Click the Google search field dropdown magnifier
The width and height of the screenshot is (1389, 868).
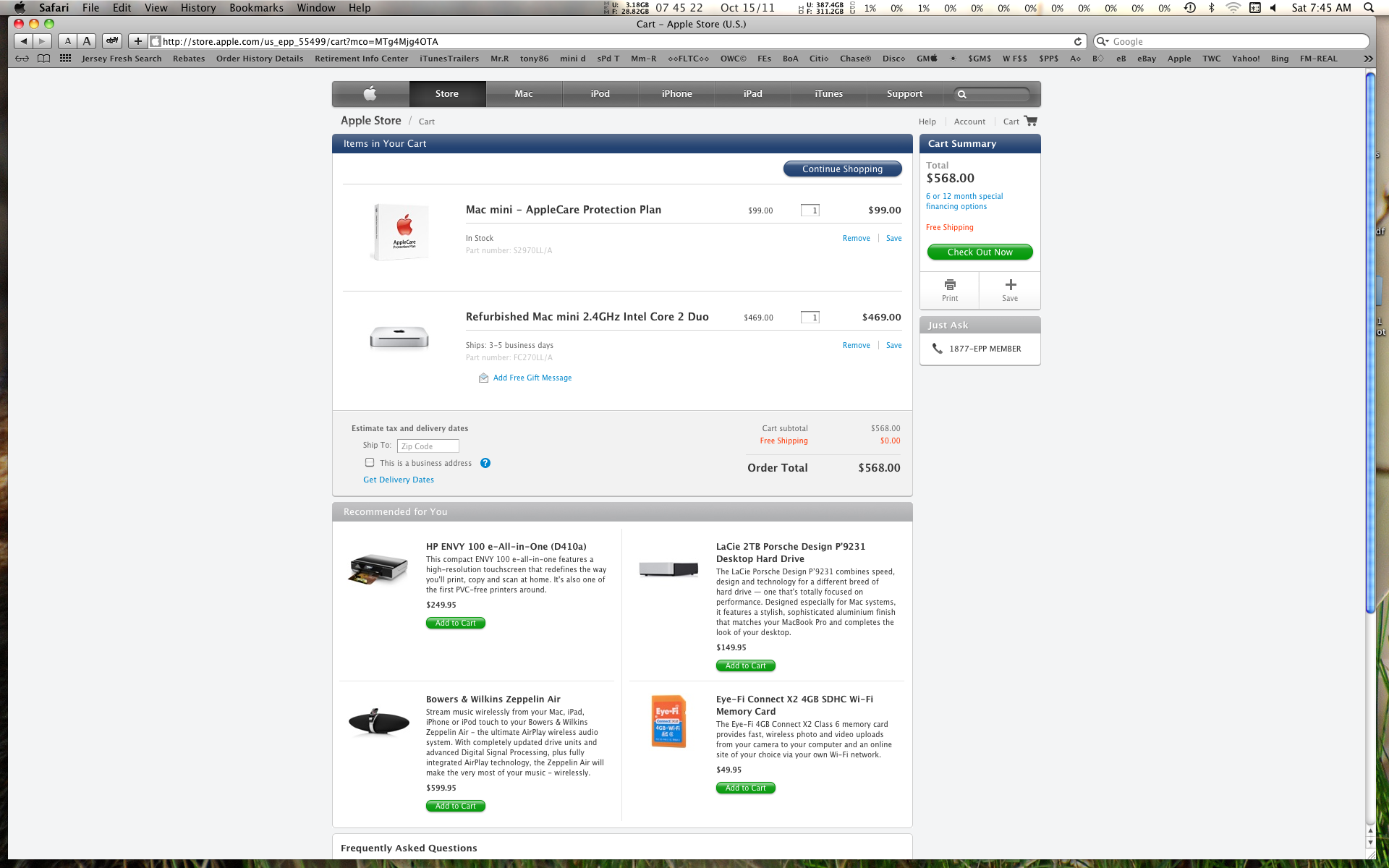pos(1103,42)
